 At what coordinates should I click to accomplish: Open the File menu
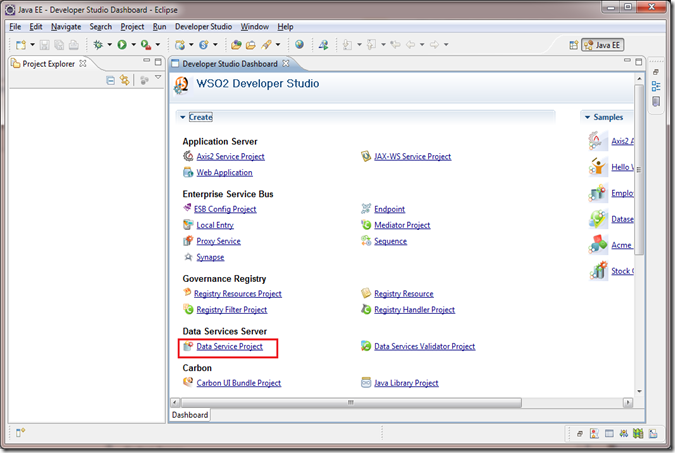tap(15, 27)
